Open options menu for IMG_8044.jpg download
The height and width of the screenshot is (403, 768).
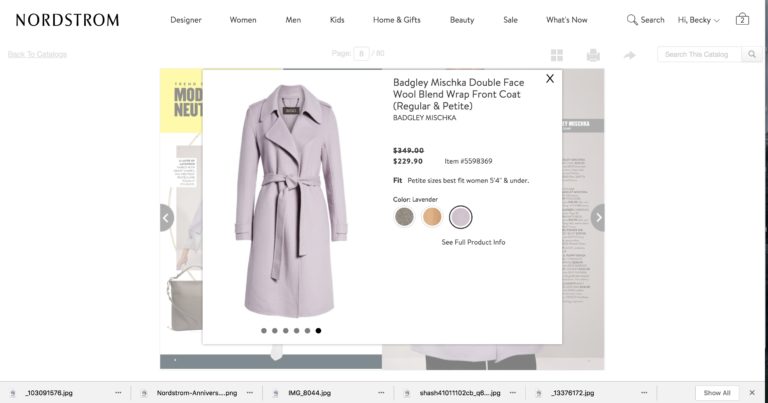(381, 393)
